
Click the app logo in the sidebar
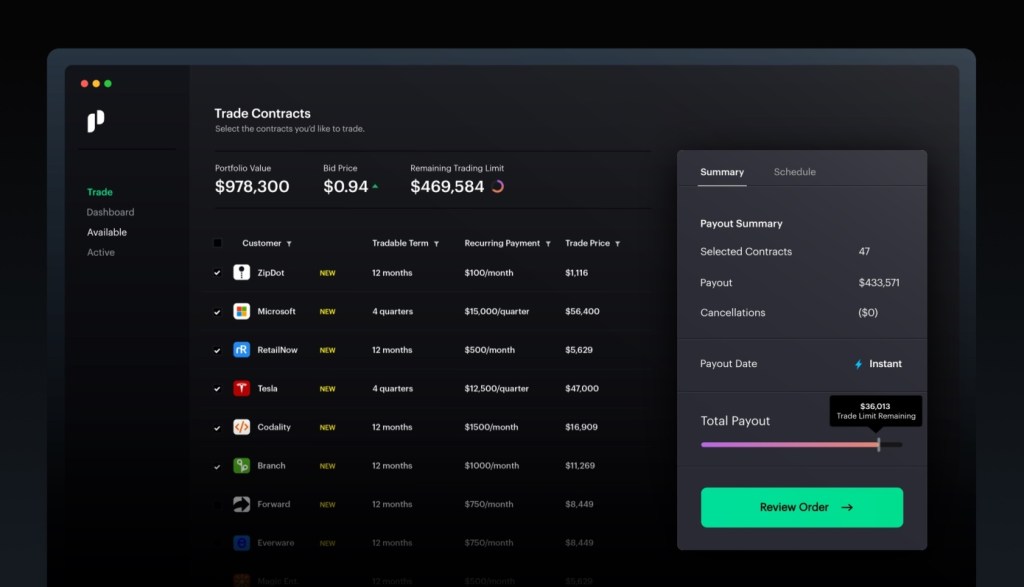point(95,121)
